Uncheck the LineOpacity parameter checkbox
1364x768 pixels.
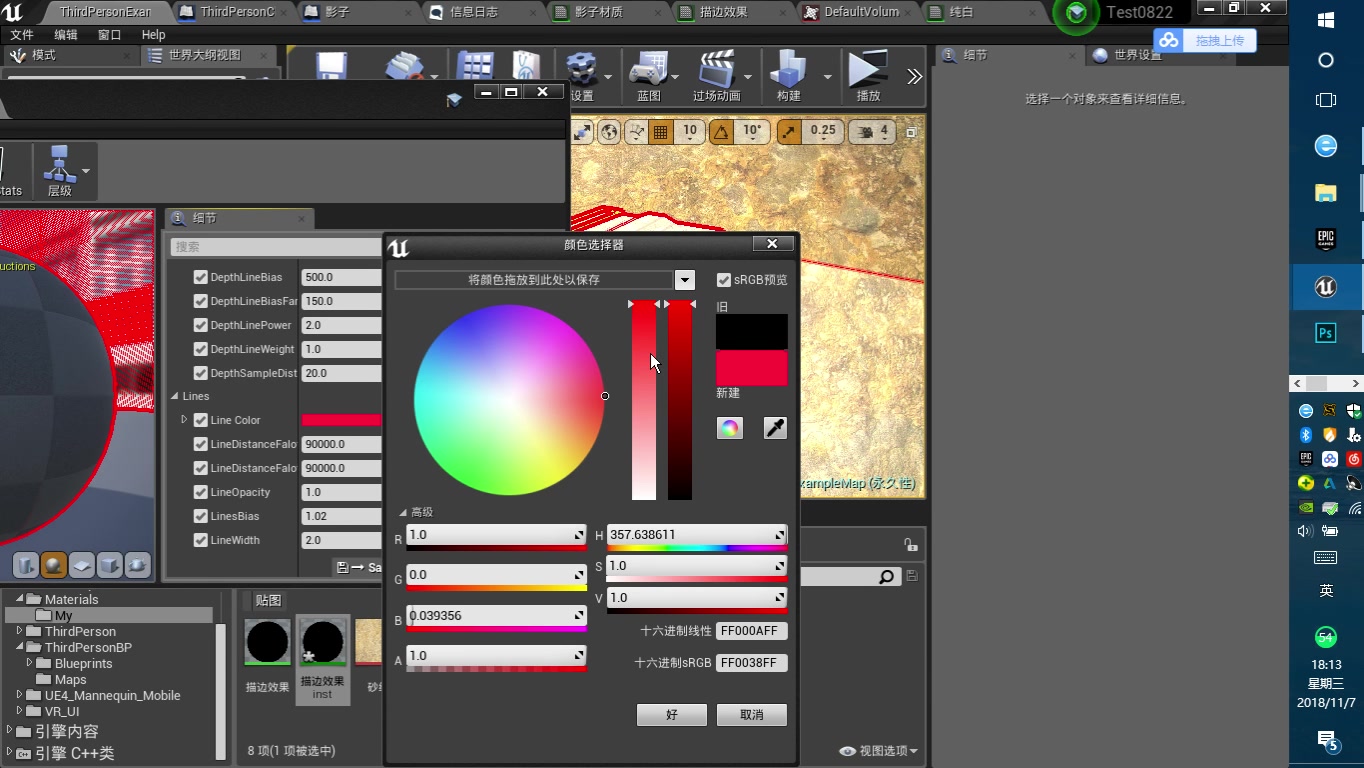click(x=200, y=492)
